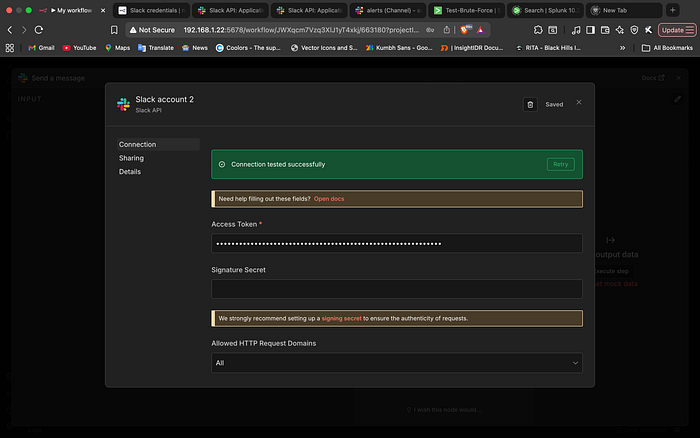Open InsightIDR Docu bookmark
The image size is (700, 438).
(472, 48)
